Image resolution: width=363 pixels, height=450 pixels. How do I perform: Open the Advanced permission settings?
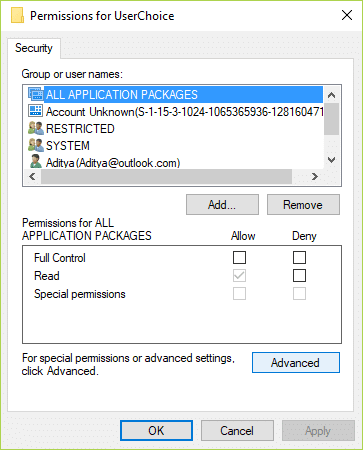(296, 362)
